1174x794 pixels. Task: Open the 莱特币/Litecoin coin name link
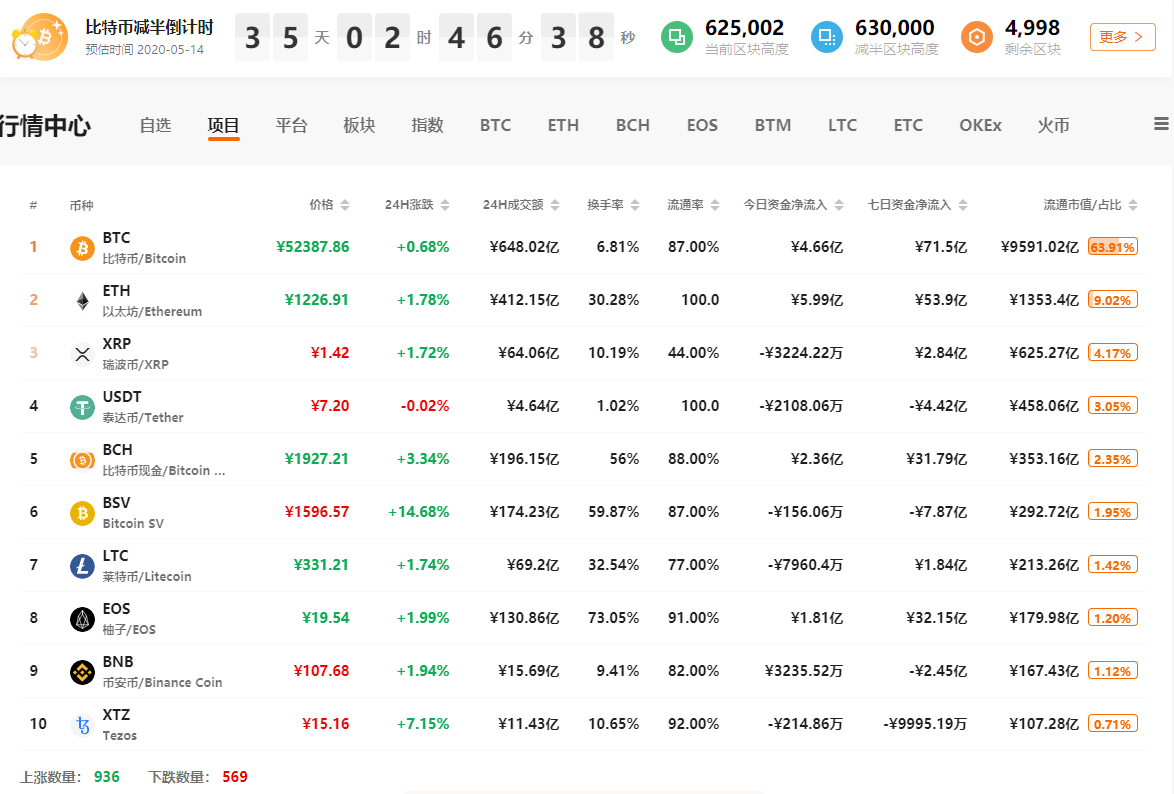coord(147,577)
